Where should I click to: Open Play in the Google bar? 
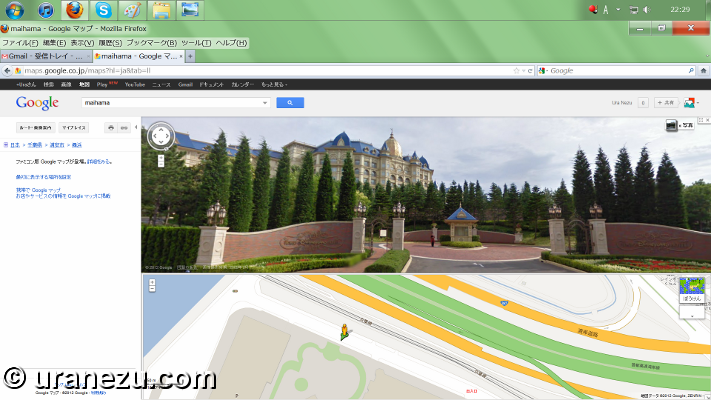(x=102, y=84)
